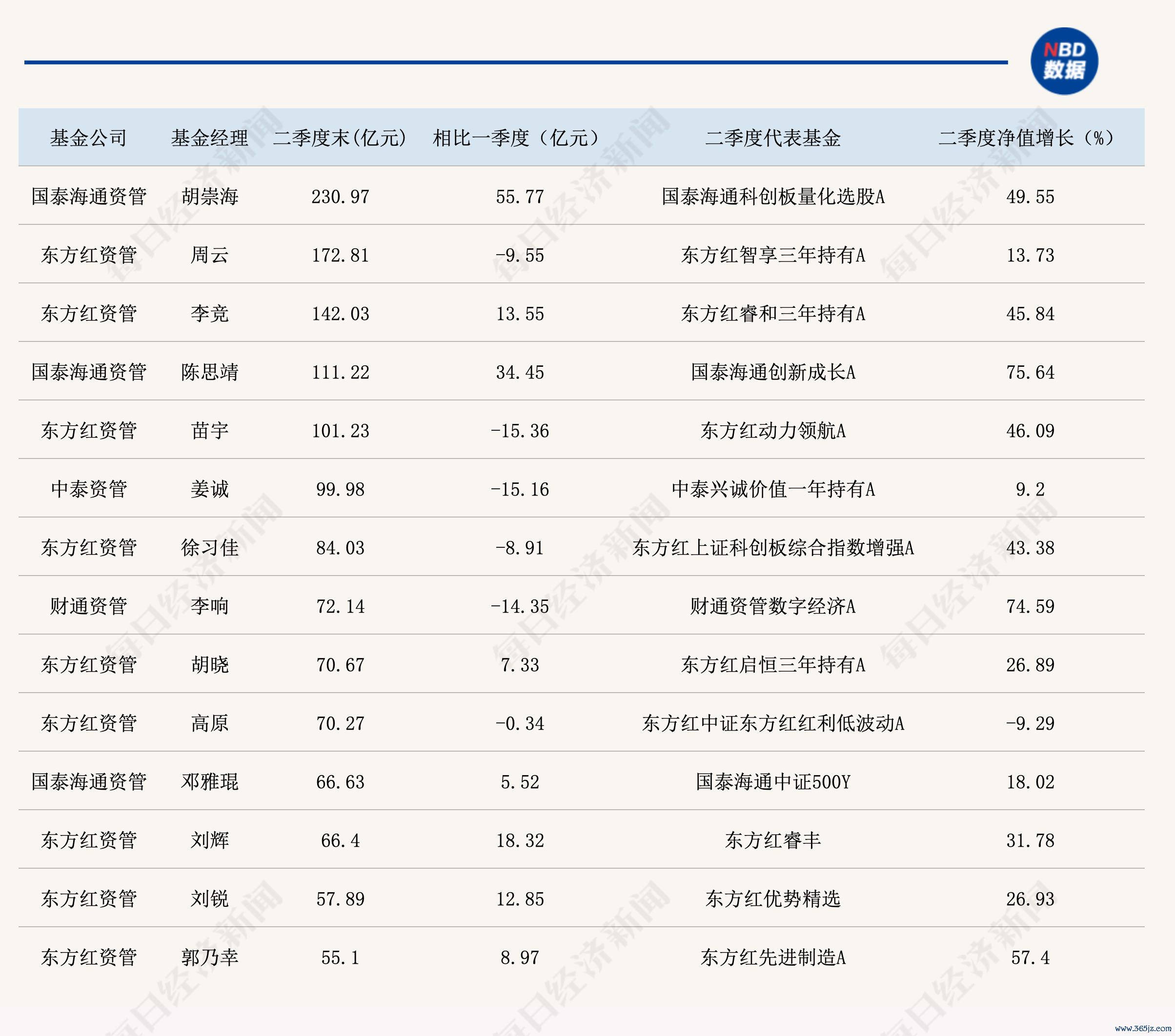This screenshot has height=1036, width=1175.
Task: Click manager name 陈思靖
Action: coord(210,372)
